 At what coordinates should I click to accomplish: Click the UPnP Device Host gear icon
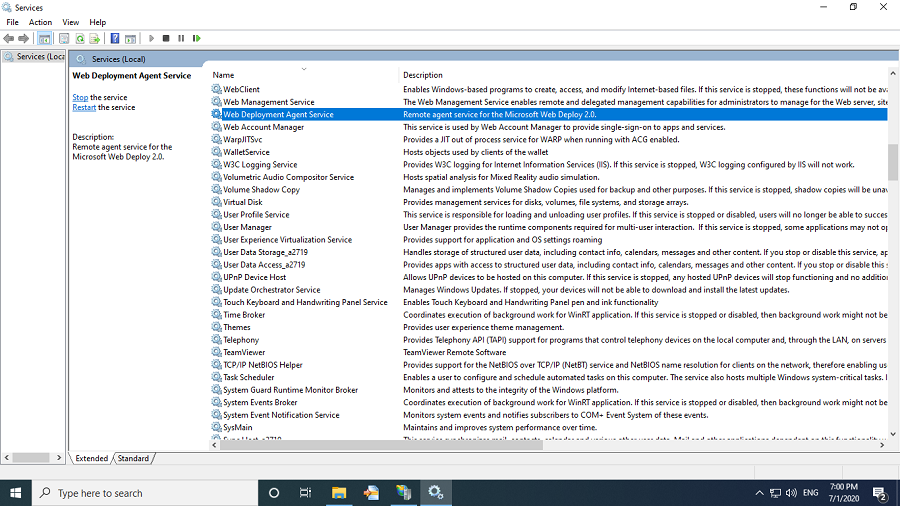[216, 277]
